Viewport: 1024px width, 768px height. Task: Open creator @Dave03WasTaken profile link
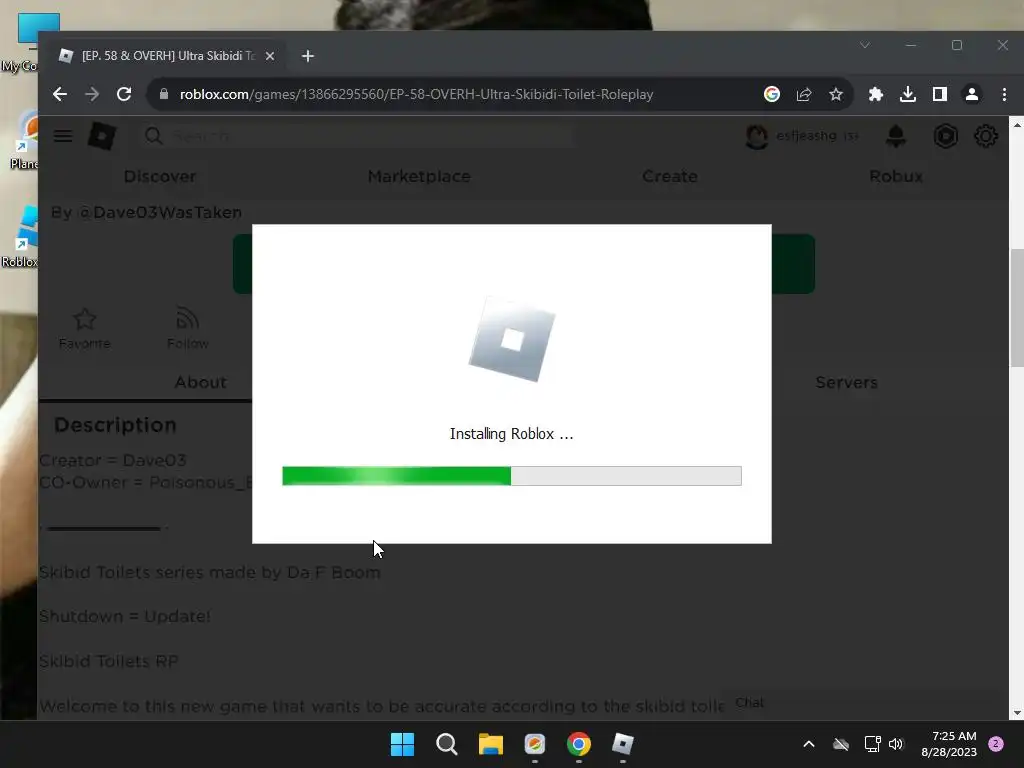point(160,212)
